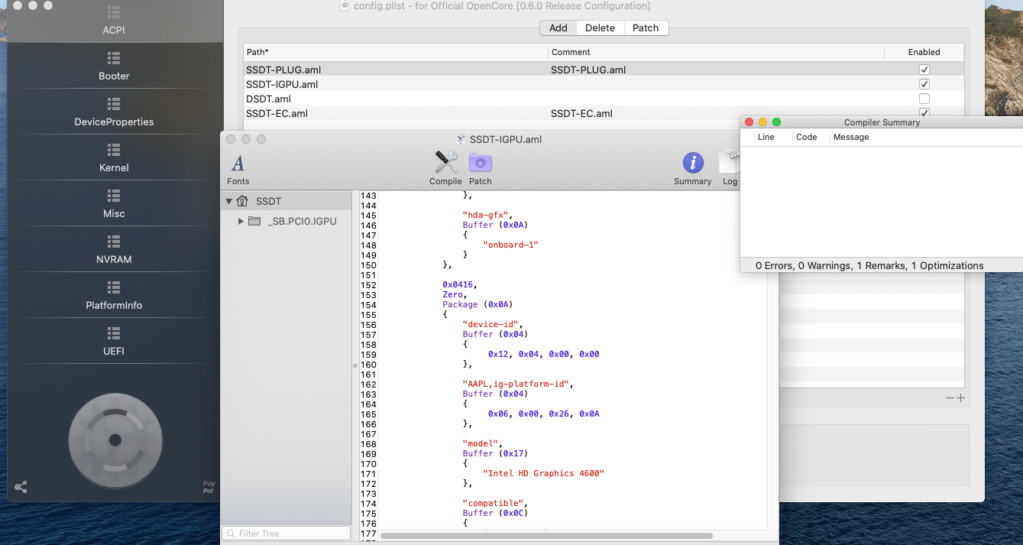Show the compiler Summary

pyautogui.click(x=692, y=168)
